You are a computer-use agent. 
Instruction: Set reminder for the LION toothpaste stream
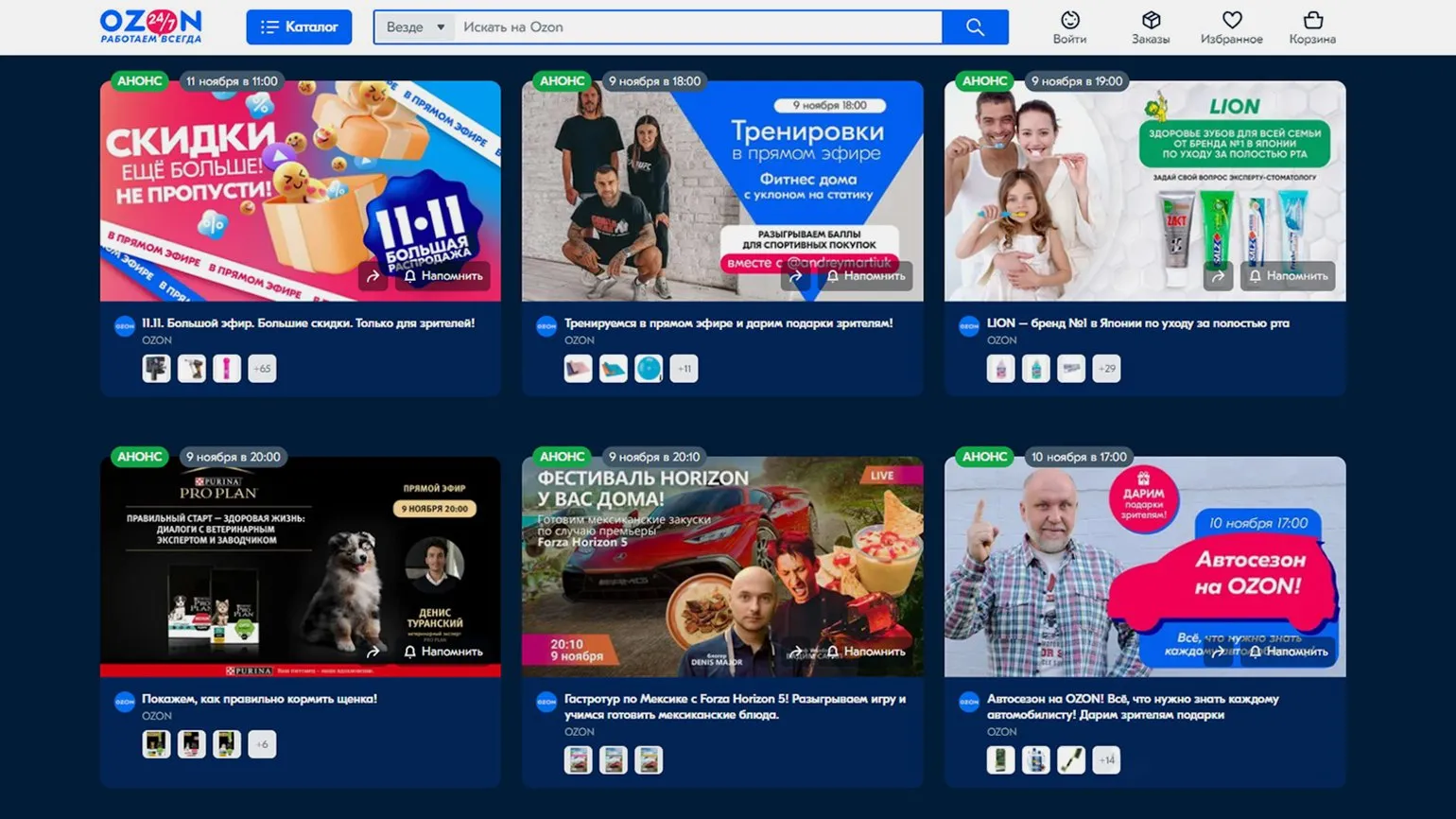(1288, 276)
